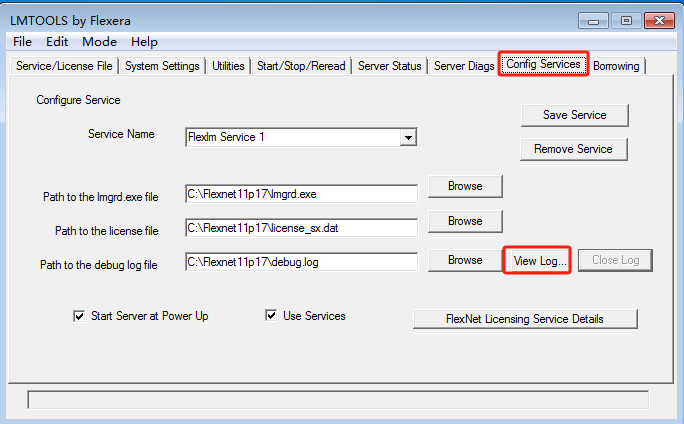Open the Help menu
Viewport: 684px width, 424px height.
coord(144,42)
